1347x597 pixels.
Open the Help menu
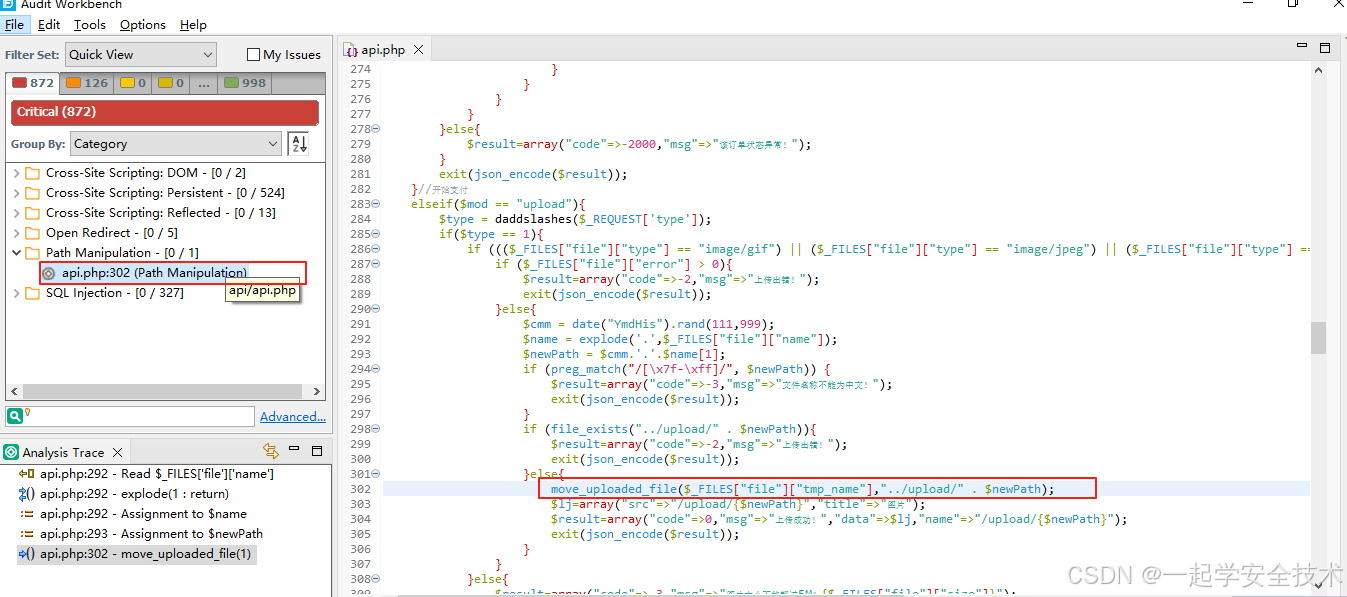[x=193, y=25]
